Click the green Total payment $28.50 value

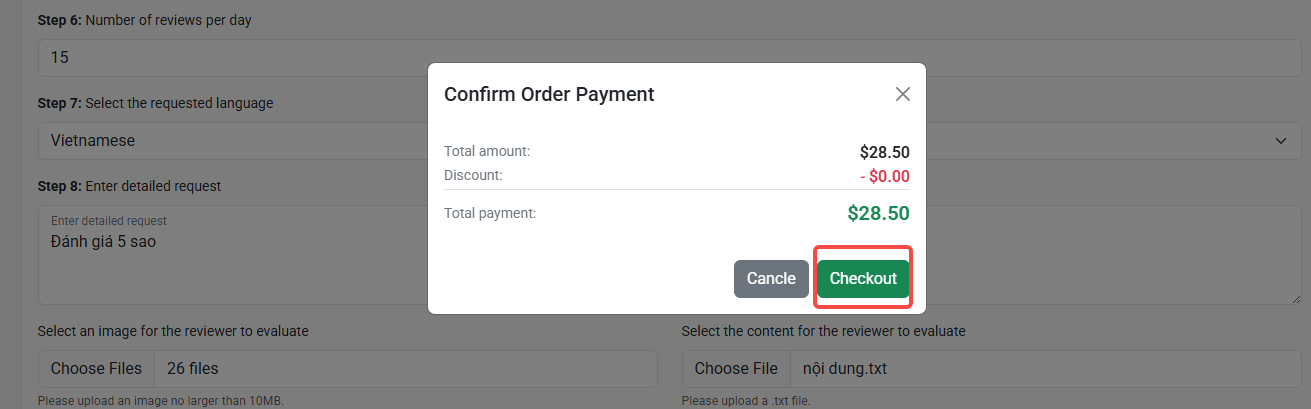(878, 213)
